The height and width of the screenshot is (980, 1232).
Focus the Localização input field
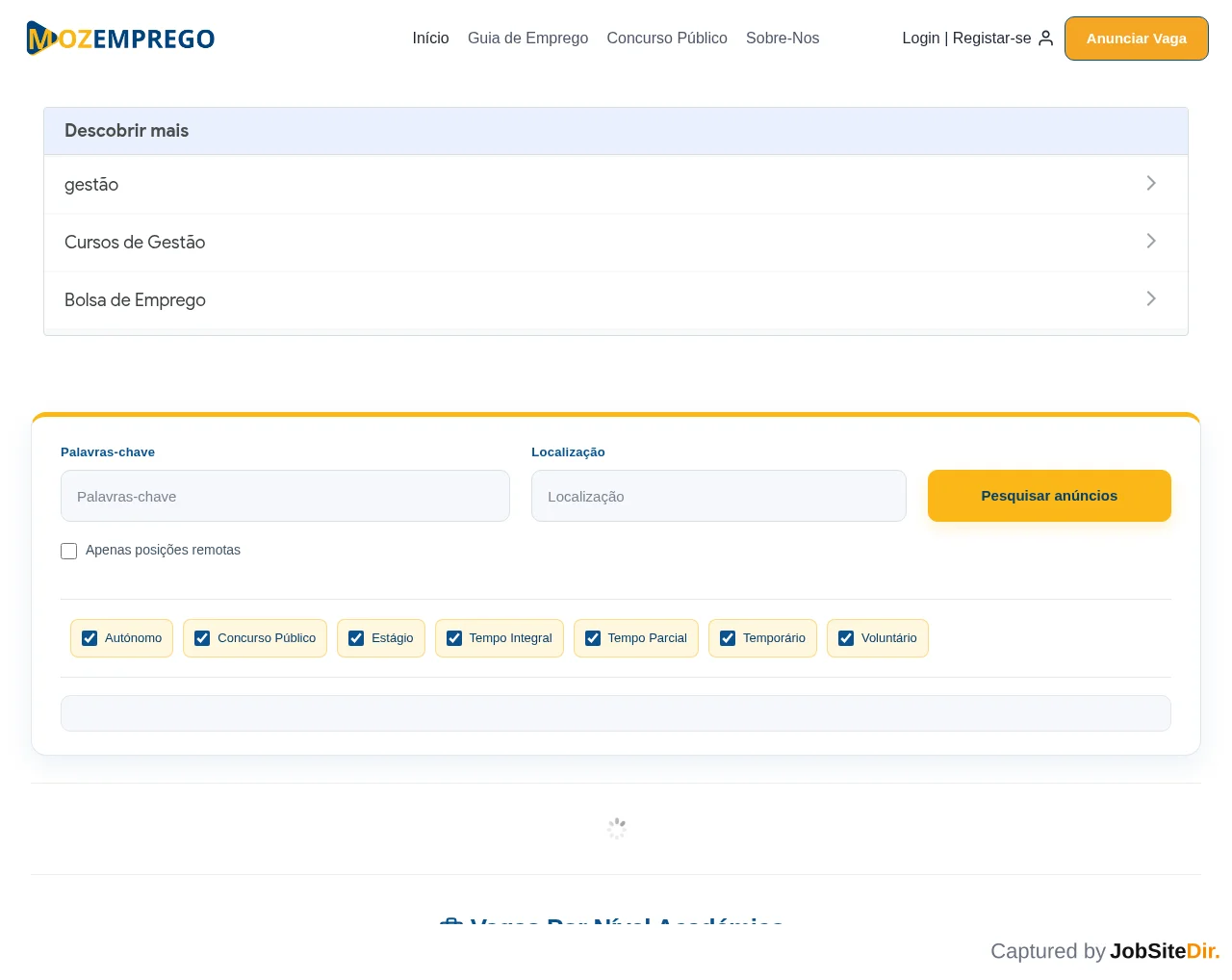pos(719,496)
